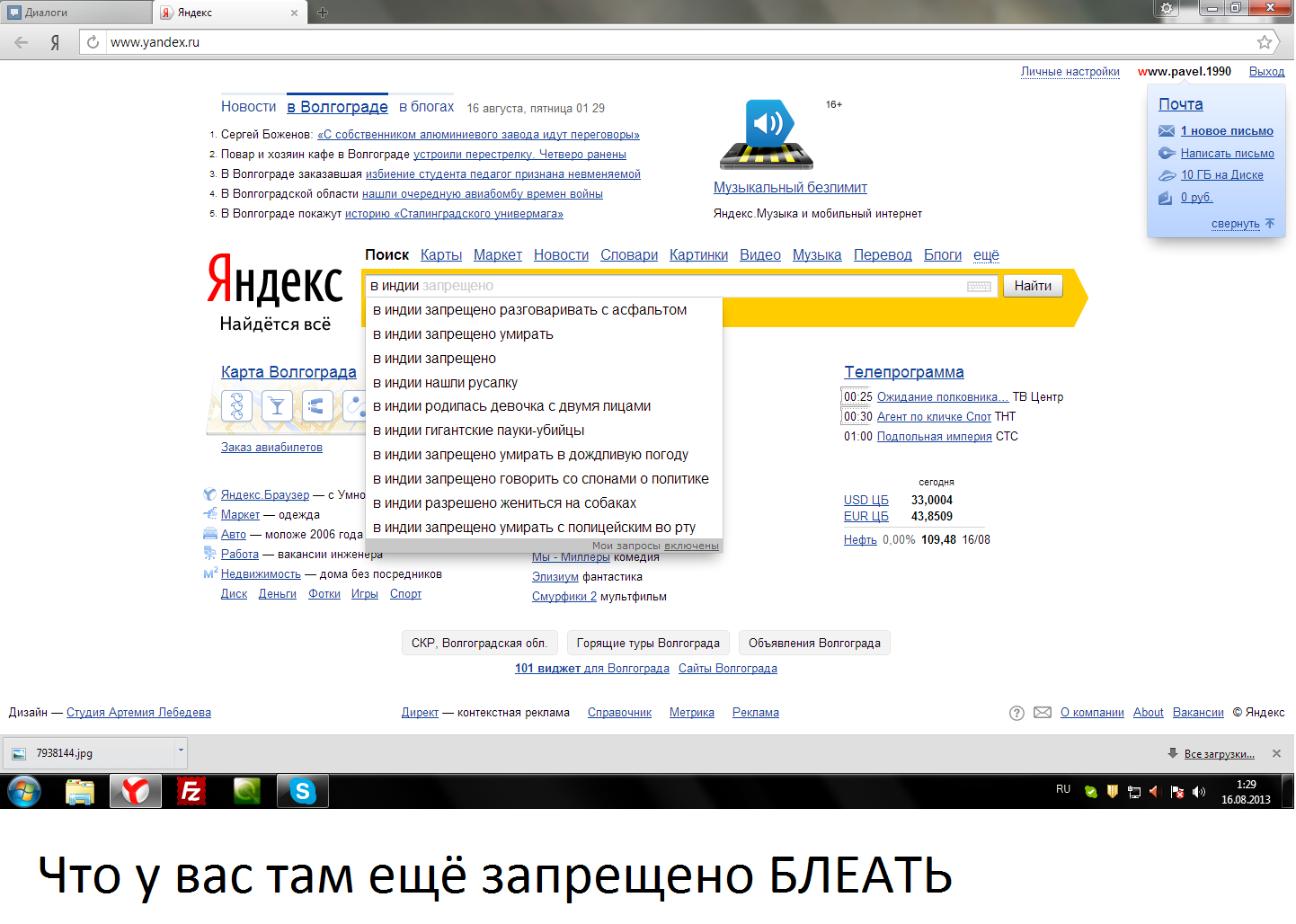Open Карта Волгограда link

click(x=288, y=372)
